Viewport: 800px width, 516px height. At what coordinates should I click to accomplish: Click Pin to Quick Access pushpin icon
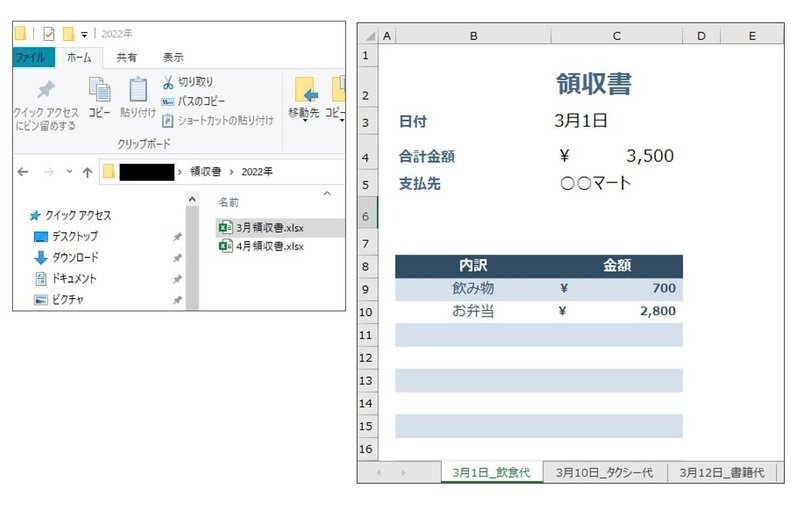point(46,90)
